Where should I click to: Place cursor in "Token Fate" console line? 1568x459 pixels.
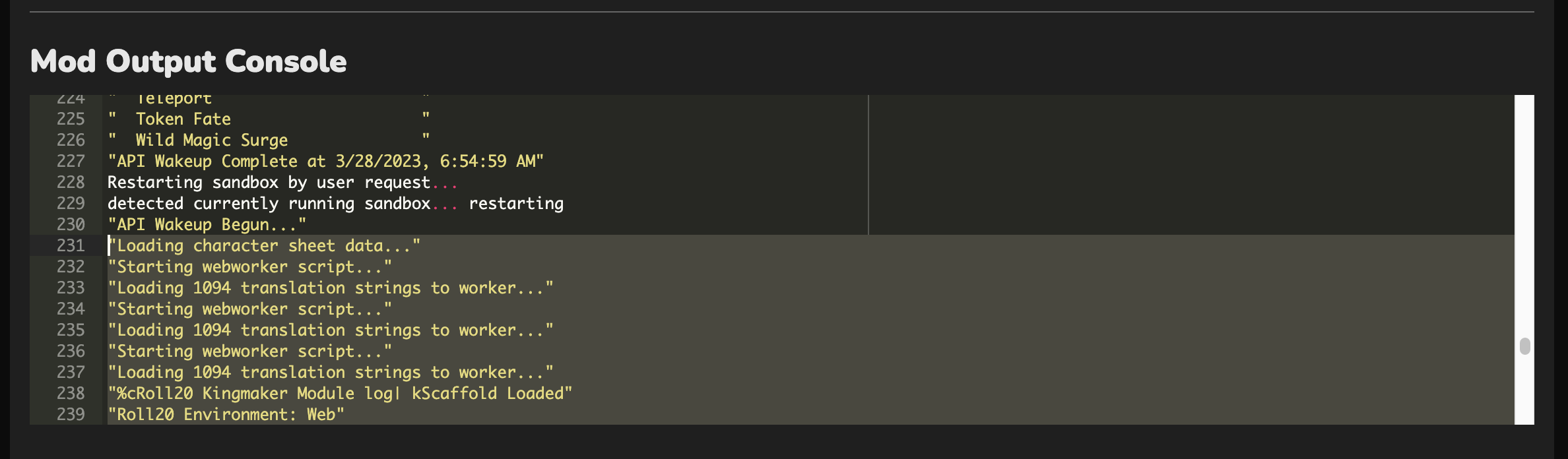[269, 119]
